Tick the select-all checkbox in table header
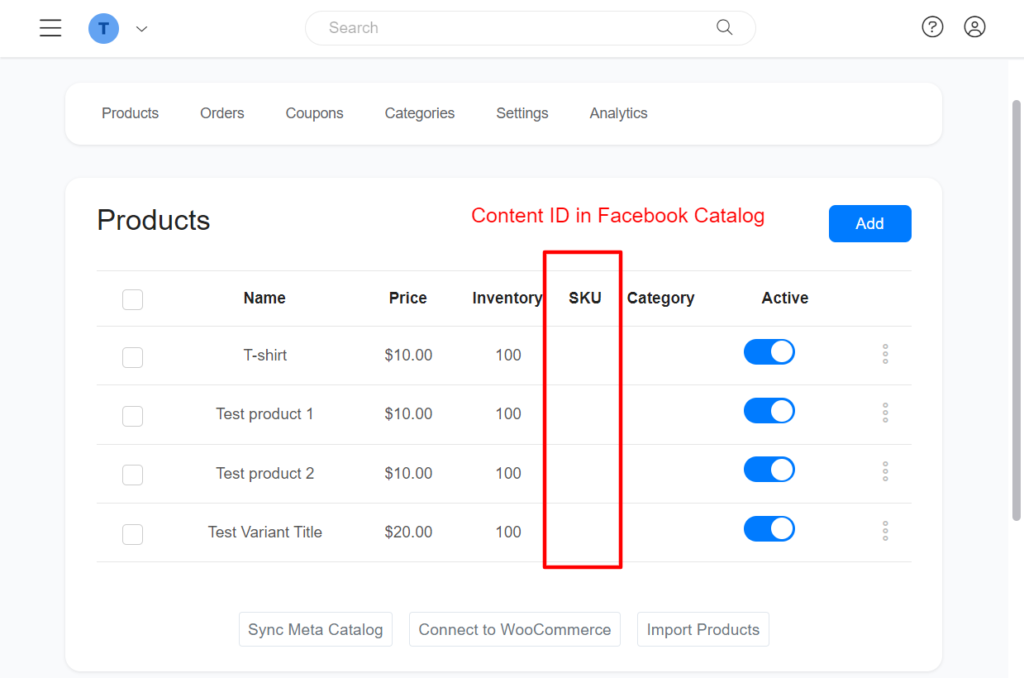The height and width of the screenshot is (678, 1024). pos(132,299)
